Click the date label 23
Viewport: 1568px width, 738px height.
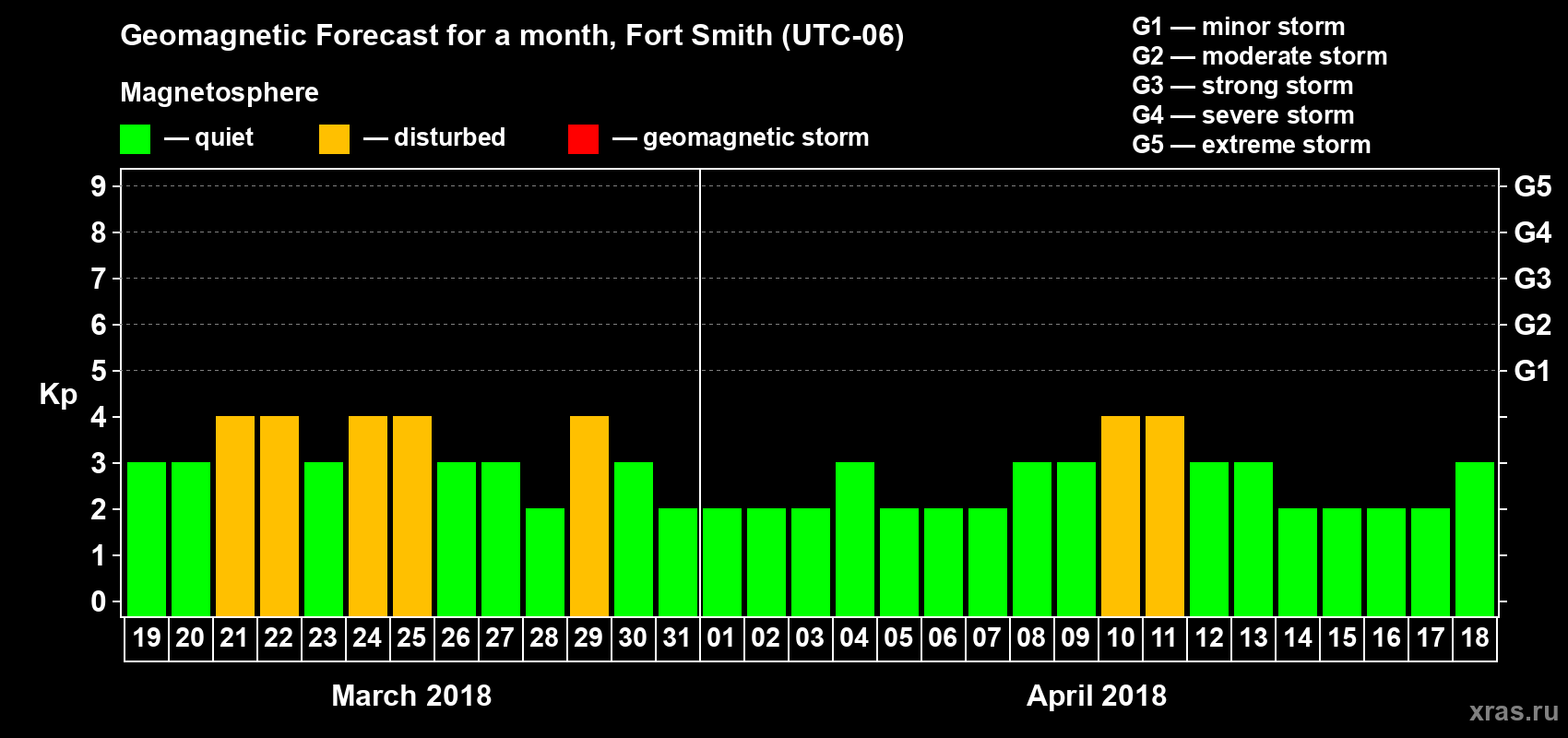click(x=323, y=637)
